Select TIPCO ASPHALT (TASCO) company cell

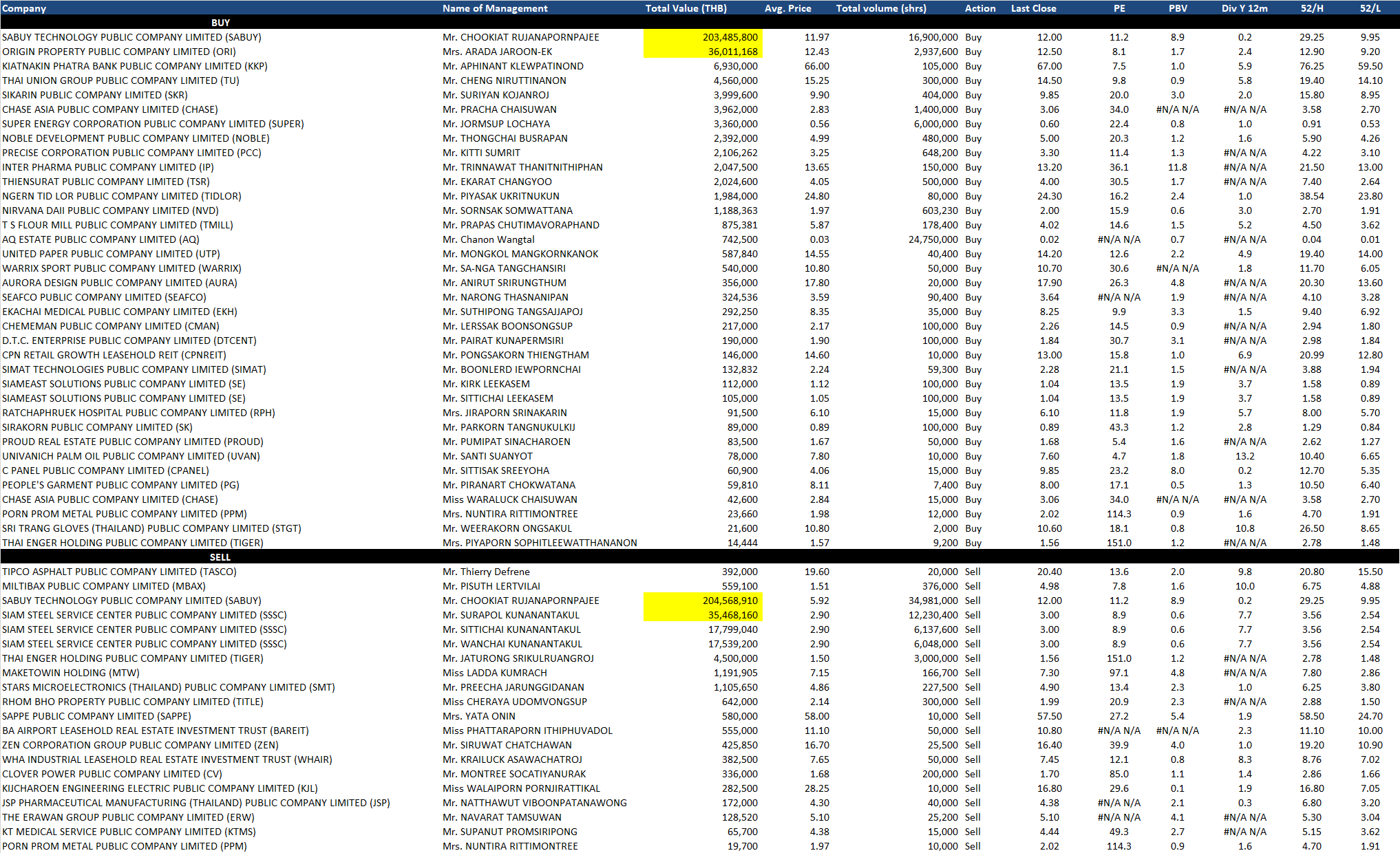tap(119, 572)
